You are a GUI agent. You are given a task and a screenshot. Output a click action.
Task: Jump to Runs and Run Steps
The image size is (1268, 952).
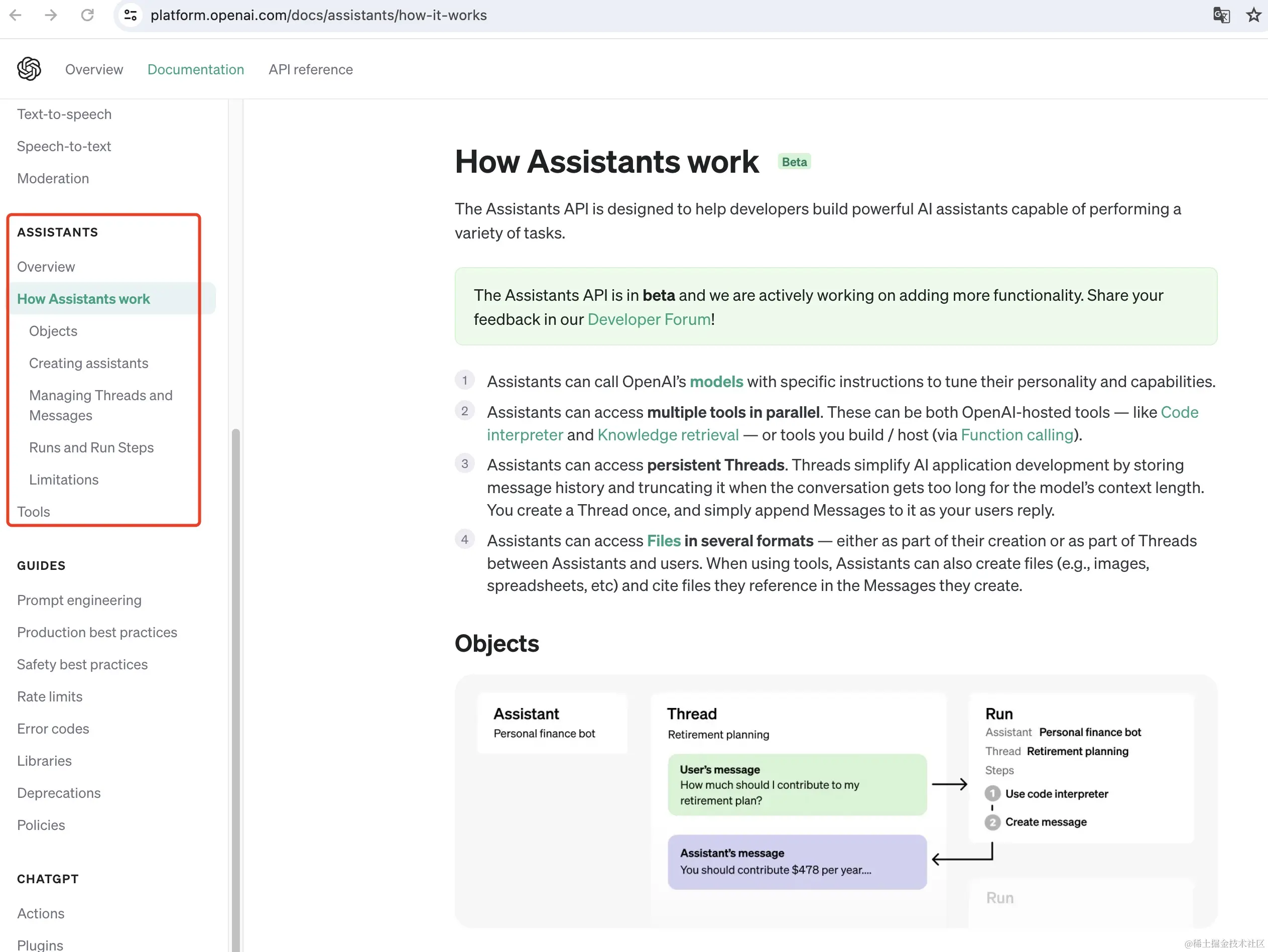tap(91, 447)
